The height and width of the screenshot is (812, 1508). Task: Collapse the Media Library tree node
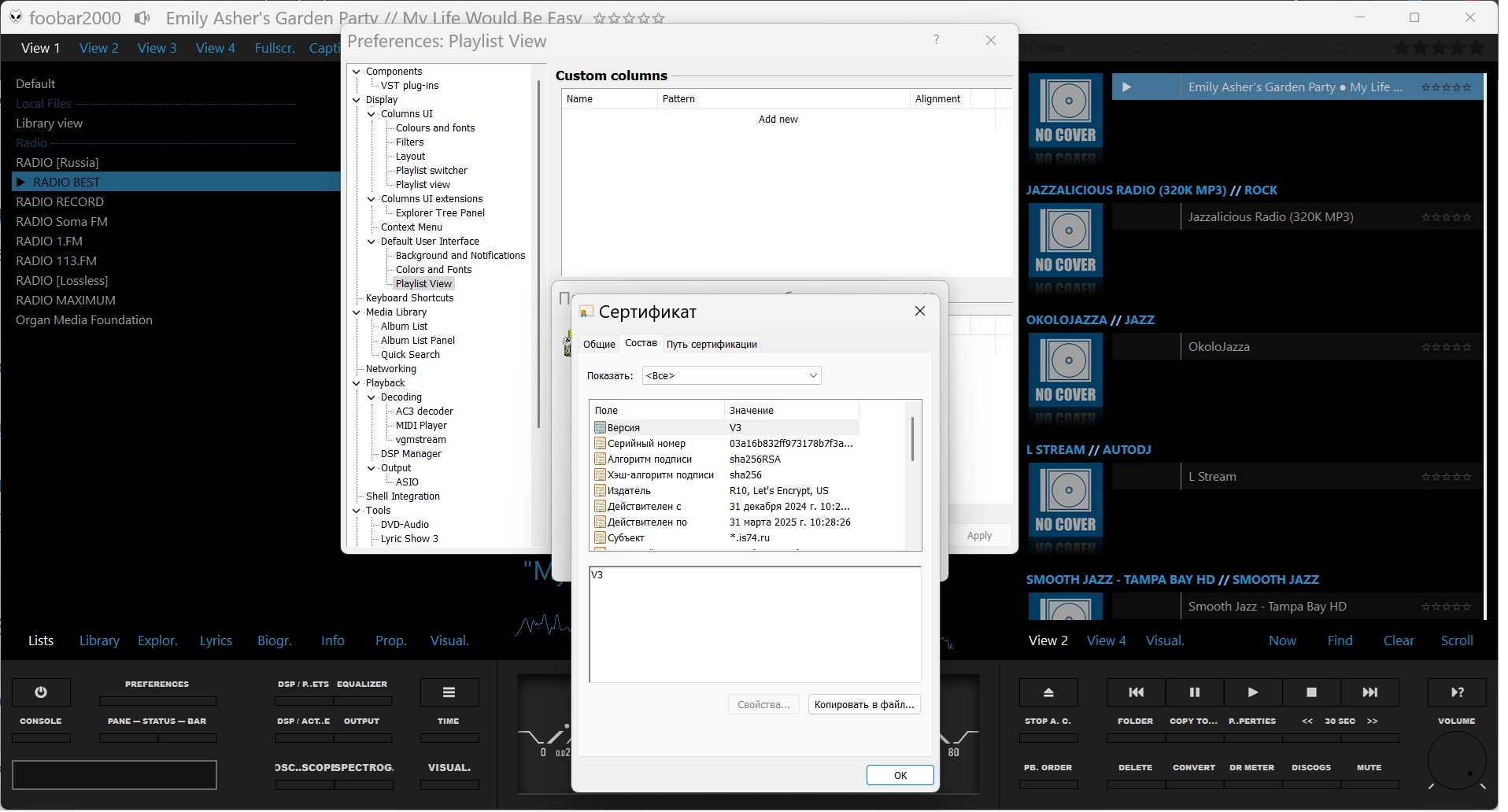(x=357, y=312)
